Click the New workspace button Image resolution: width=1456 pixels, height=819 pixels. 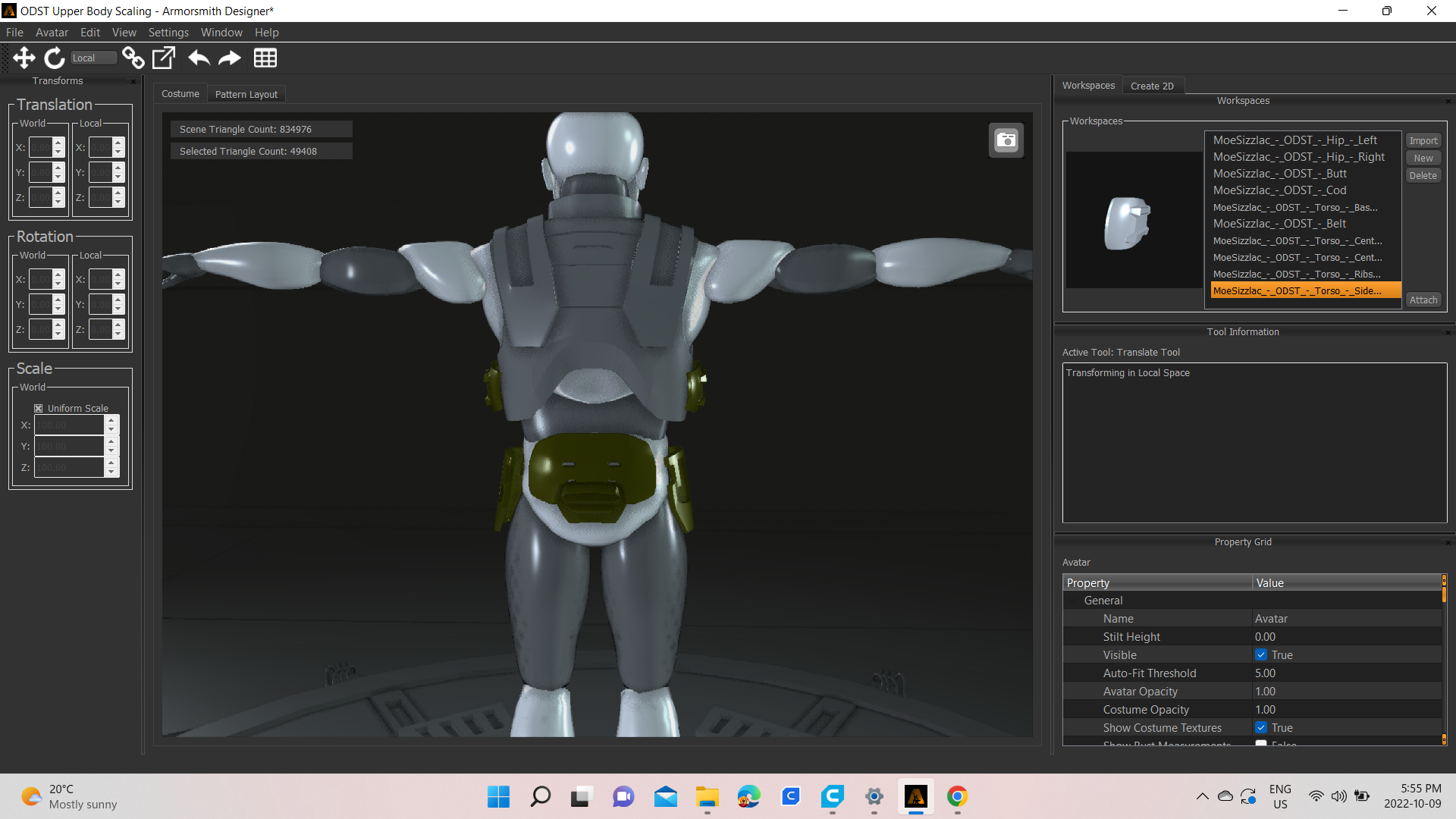(x=1423, y=158)
